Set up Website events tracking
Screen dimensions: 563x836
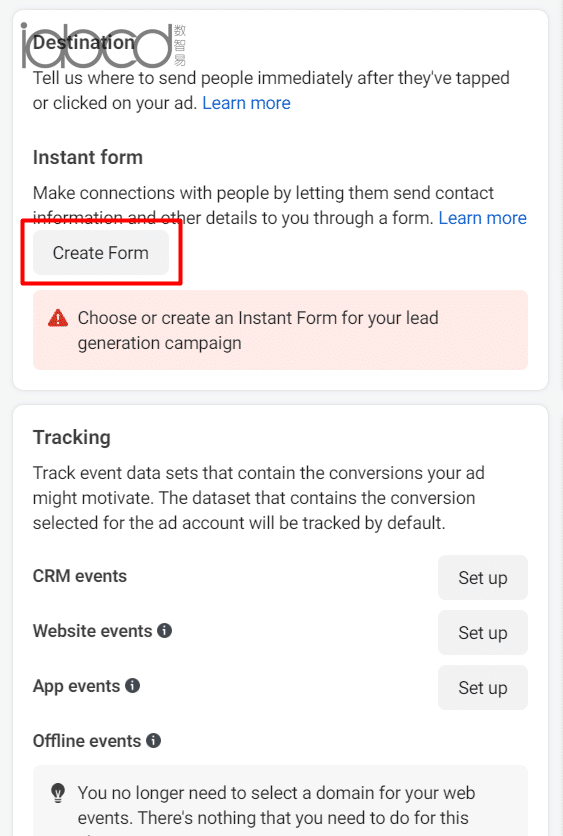[x=483, y=632]
